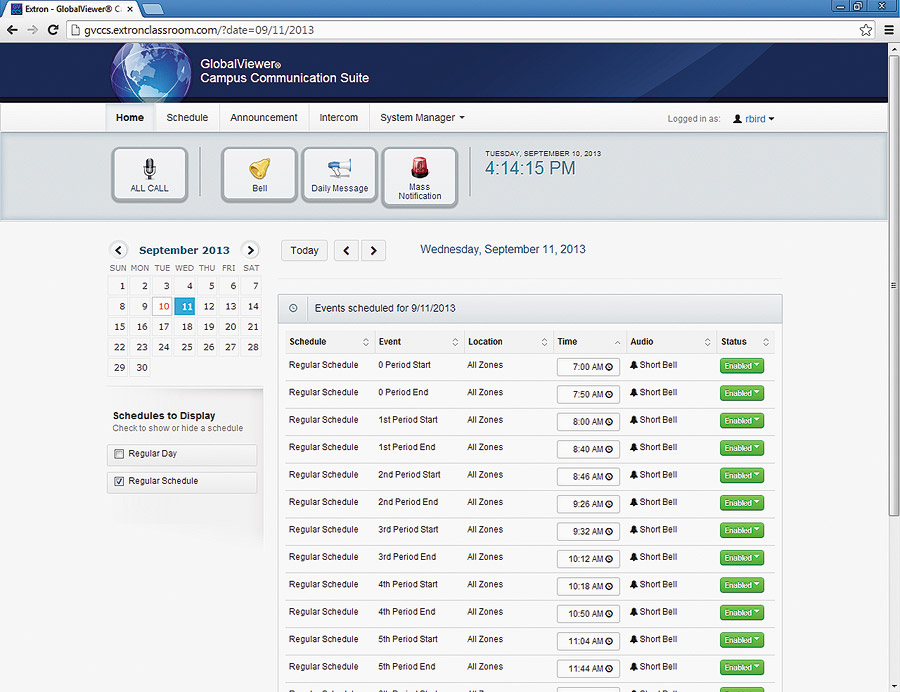Open Enabled dropdown for 1st Period Start
This screenshot has width=900, height=692.
[742, 421]
